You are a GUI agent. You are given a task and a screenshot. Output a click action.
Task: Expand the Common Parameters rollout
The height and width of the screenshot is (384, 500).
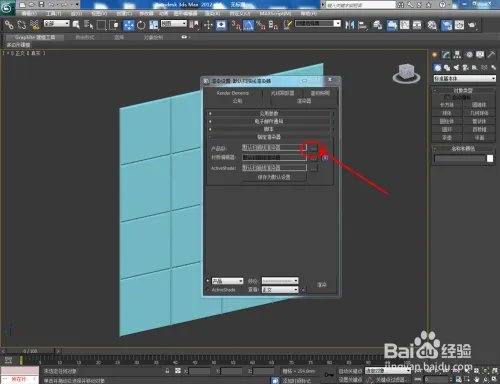point(269,113)
